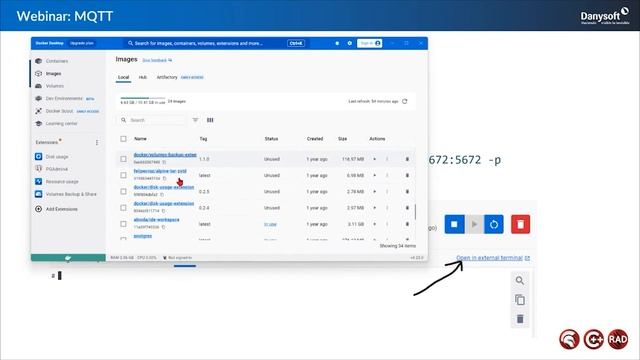
Task: Click the Name column header
Action: (x=140, y=139)
